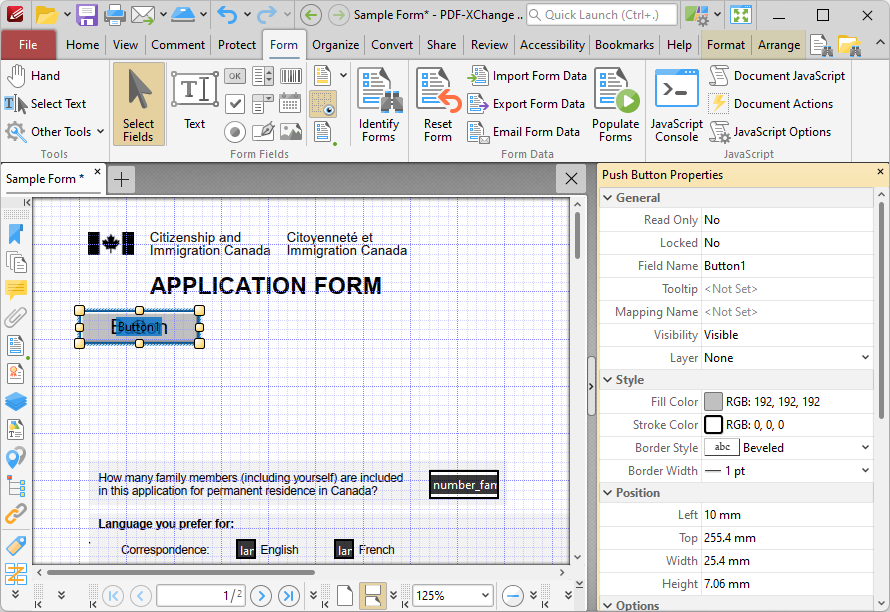Open the JavaScript Console
890x612 pixels.
[x=677, y=104]
